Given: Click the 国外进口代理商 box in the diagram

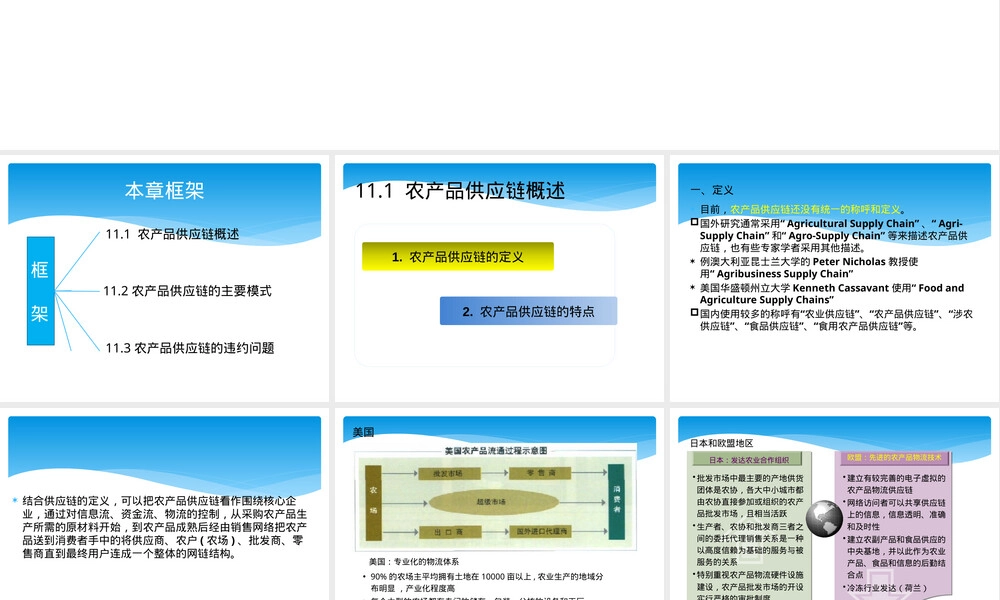Looking at the screenshot, I should point(540,531).
